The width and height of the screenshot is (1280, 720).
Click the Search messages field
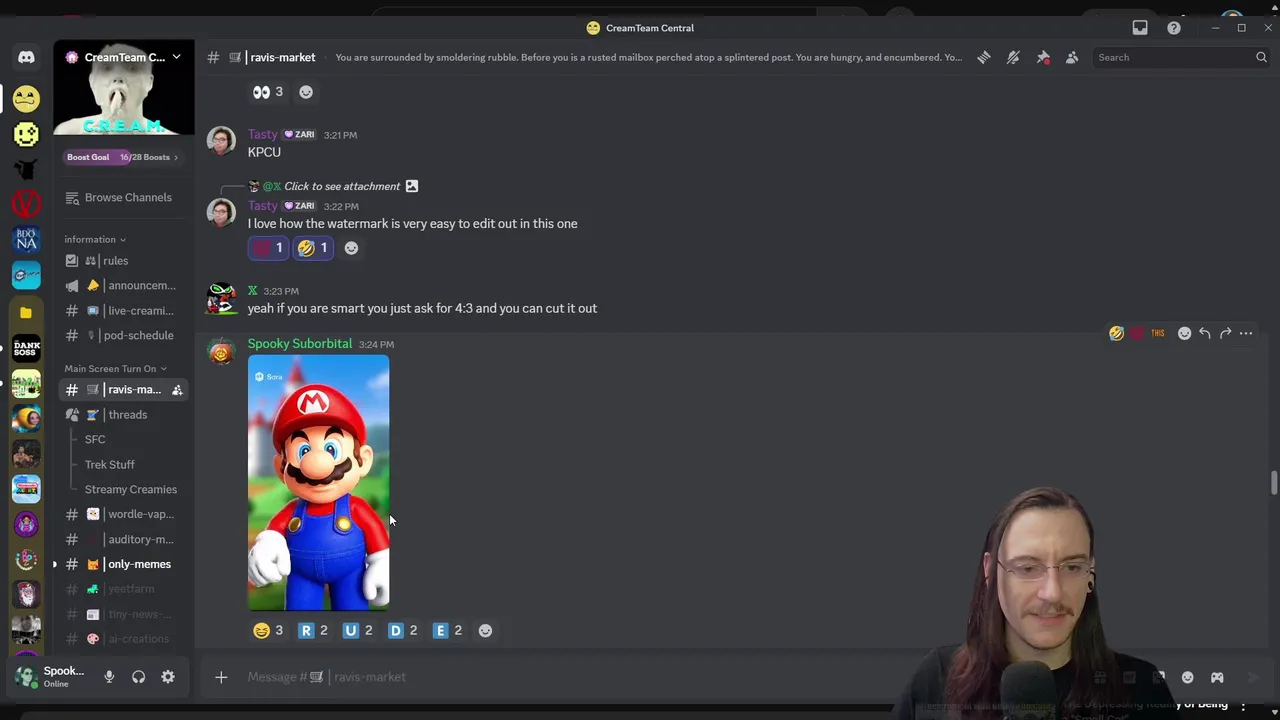1182,57
